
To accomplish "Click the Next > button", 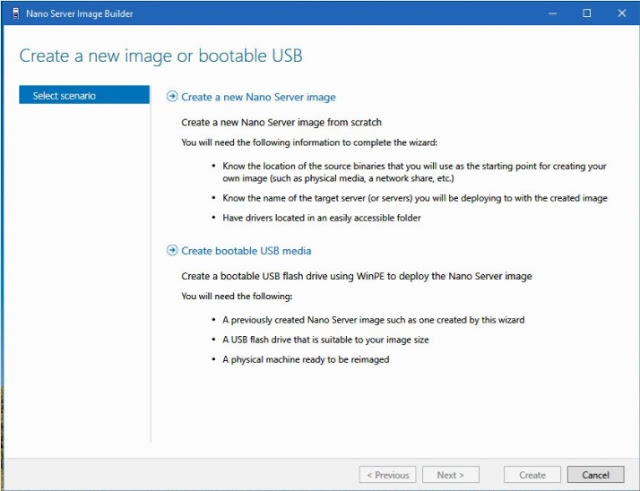I will click(450, 475).
